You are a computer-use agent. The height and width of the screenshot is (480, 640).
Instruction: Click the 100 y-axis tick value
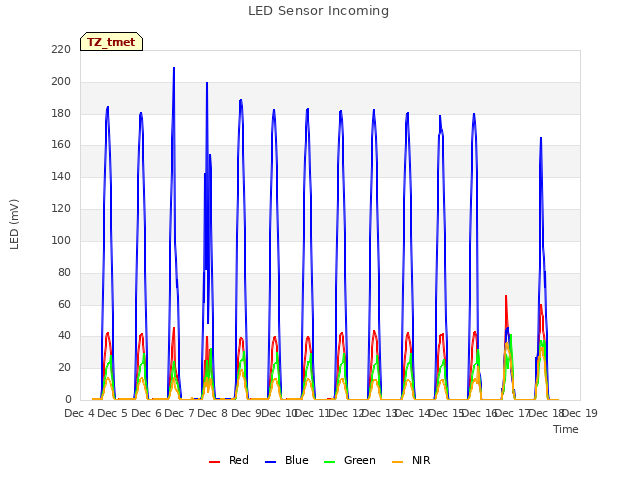coord(61,240)
